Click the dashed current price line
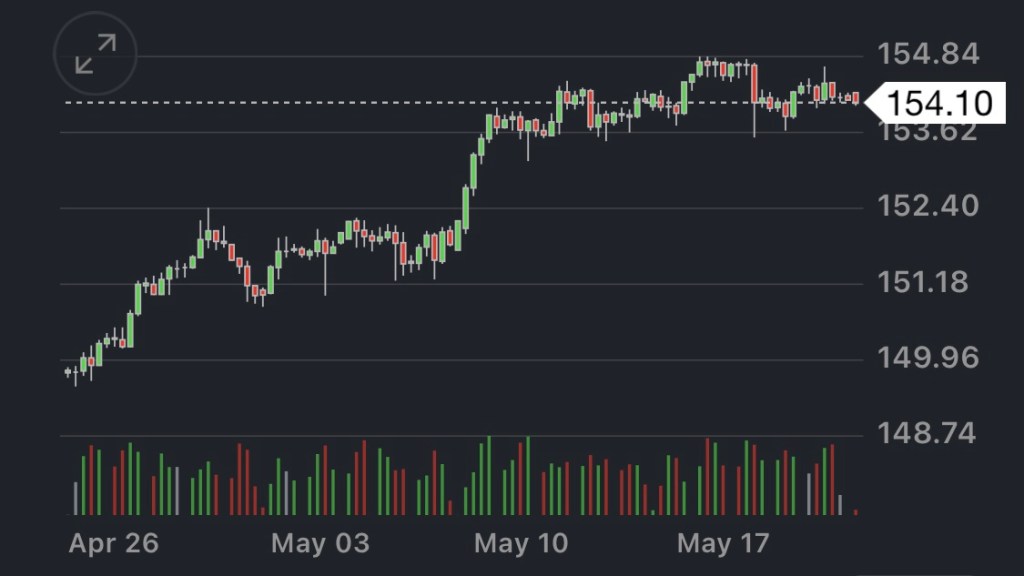This screenshot has width=1024, height=576. [300, 102]
